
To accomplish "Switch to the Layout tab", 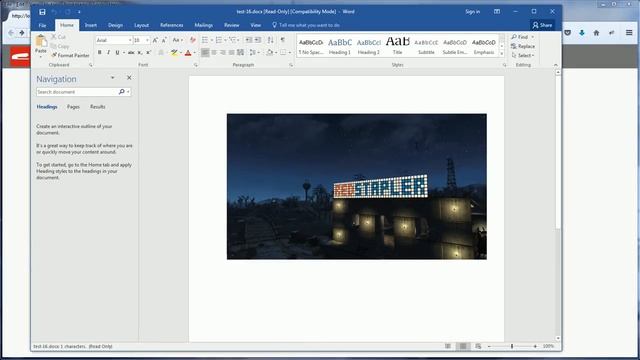I will (141, 25).
